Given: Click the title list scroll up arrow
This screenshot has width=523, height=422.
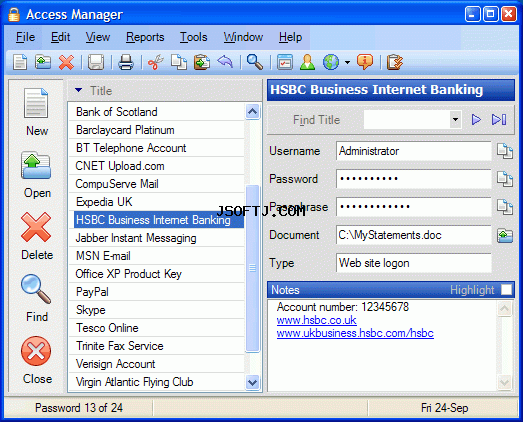Looking at the screenshot, I should pyautogui.click(x=252, y=111).
